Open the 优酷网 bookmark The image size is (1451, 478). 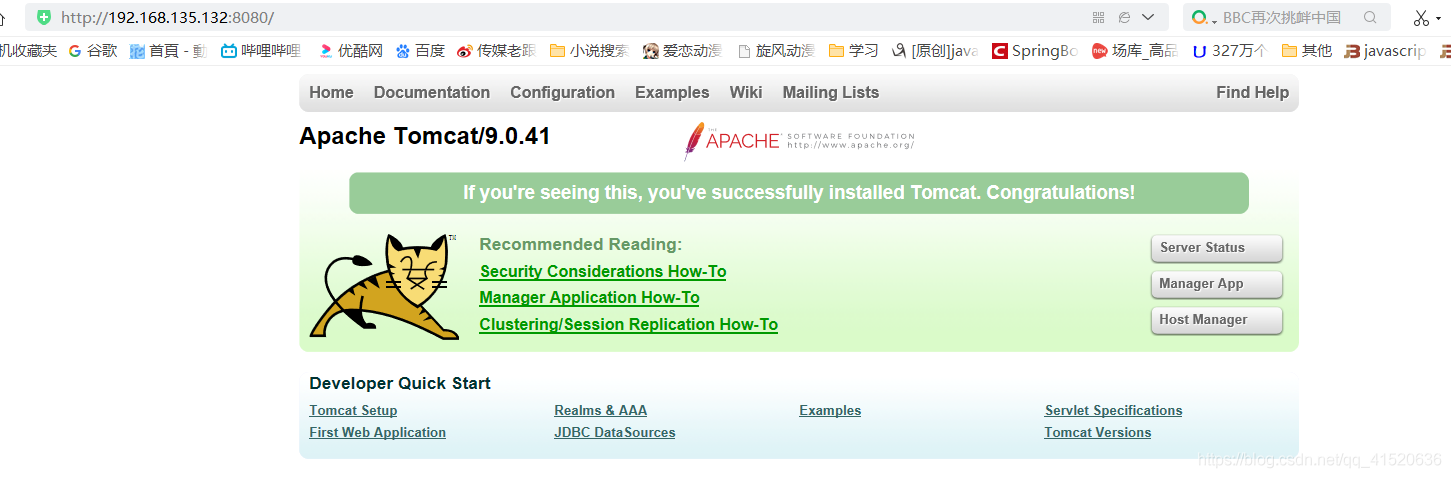[x=350, y=50]
